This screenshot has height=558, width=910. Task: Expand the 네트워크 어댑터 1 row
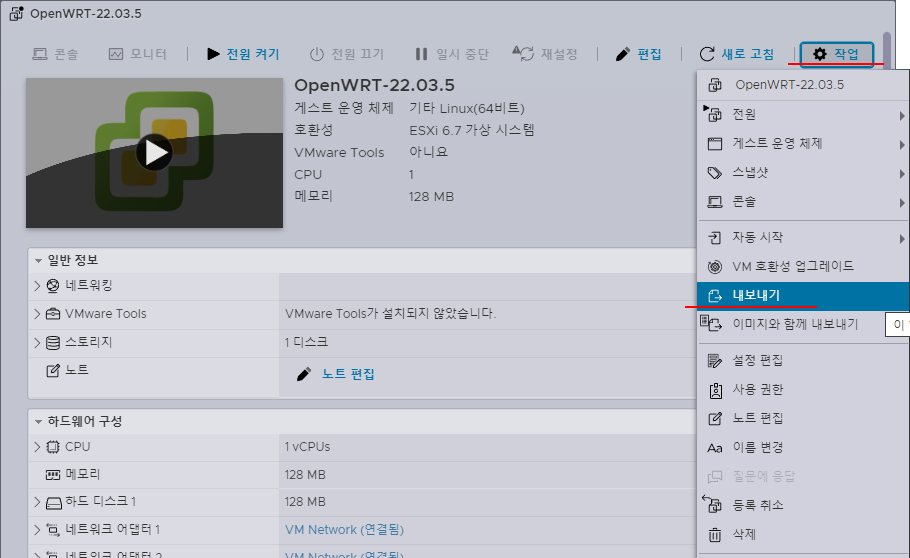click(37, 530)
